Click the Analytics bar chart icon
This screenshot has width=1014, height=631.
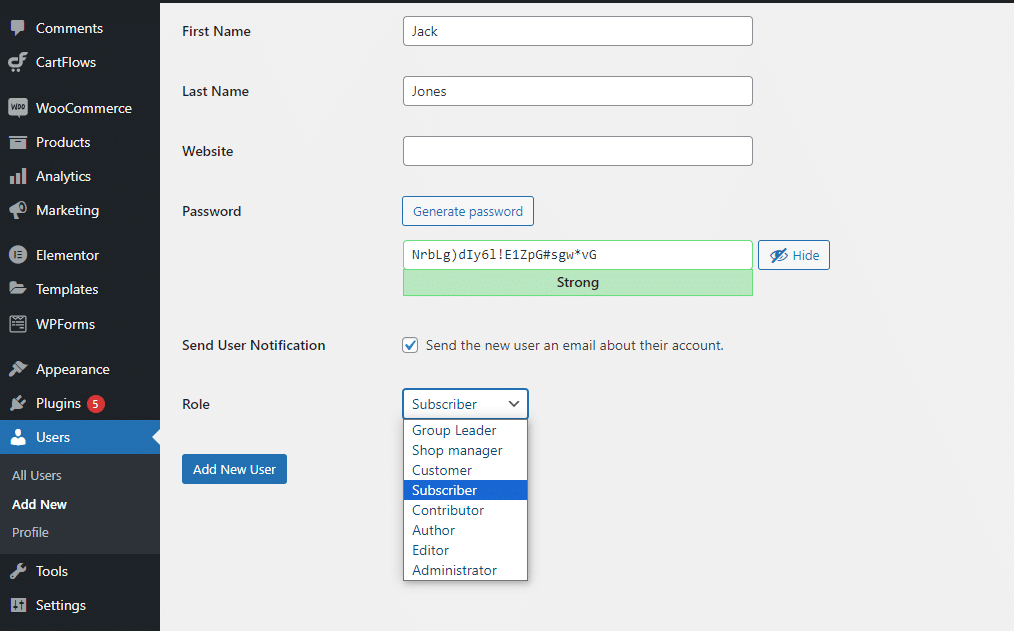coord(18,176)
